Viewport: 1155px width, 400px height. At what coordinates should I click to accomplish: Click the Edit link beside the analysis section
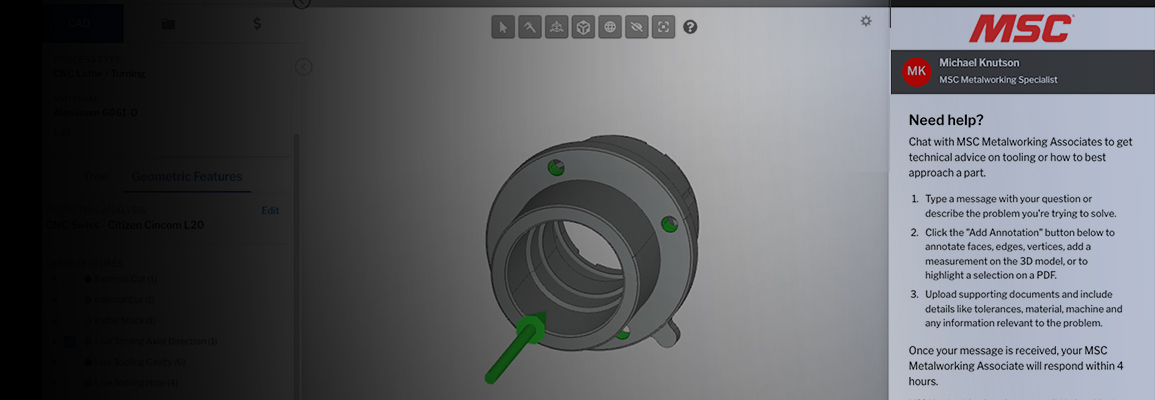tap(270, 211)
